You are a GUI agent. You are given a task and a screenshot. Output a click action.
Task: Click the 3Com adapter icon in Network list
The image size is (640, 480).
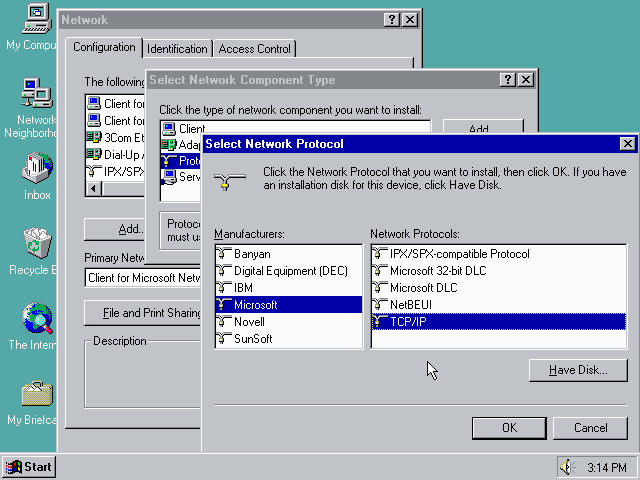(x=94, y=138)
